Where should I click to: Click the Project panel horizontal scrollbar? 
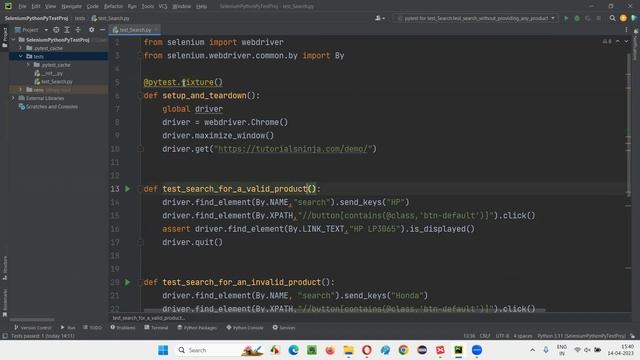click(32, 319)
